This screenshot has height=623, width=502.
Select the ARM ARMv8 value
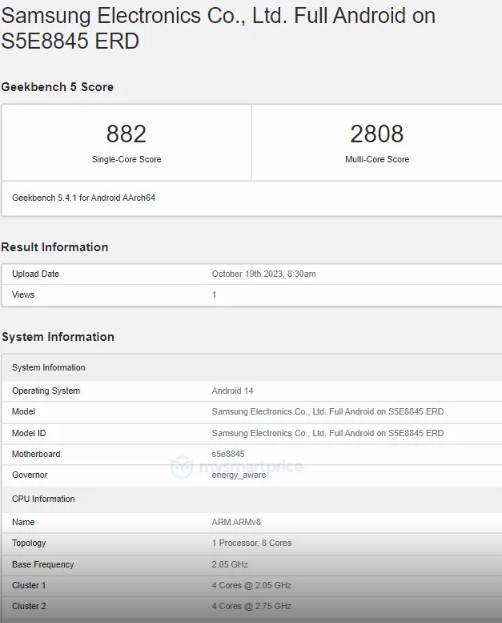click(236, 522)
